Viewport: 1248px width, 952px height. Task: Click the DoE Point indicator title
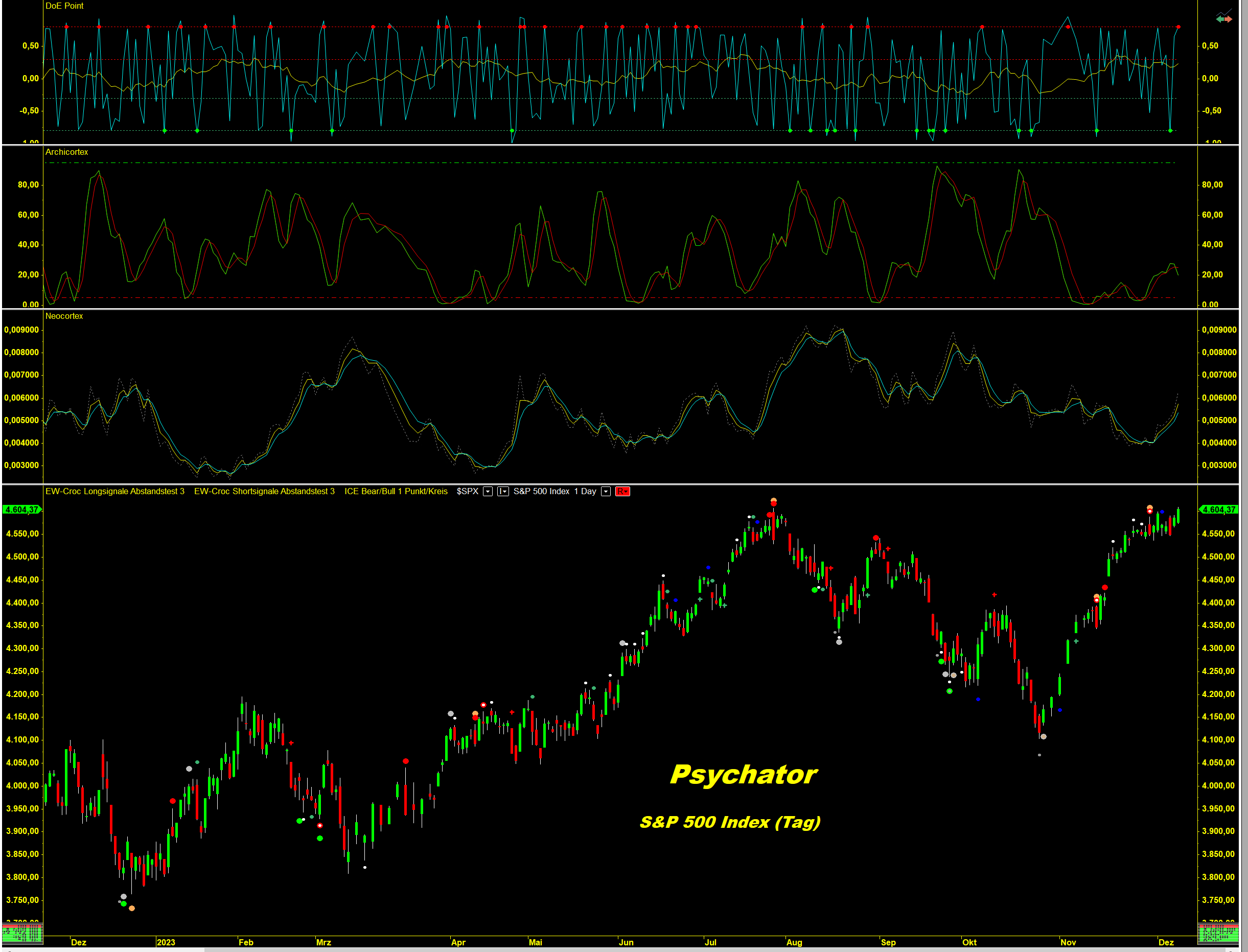tap(64, 6)
